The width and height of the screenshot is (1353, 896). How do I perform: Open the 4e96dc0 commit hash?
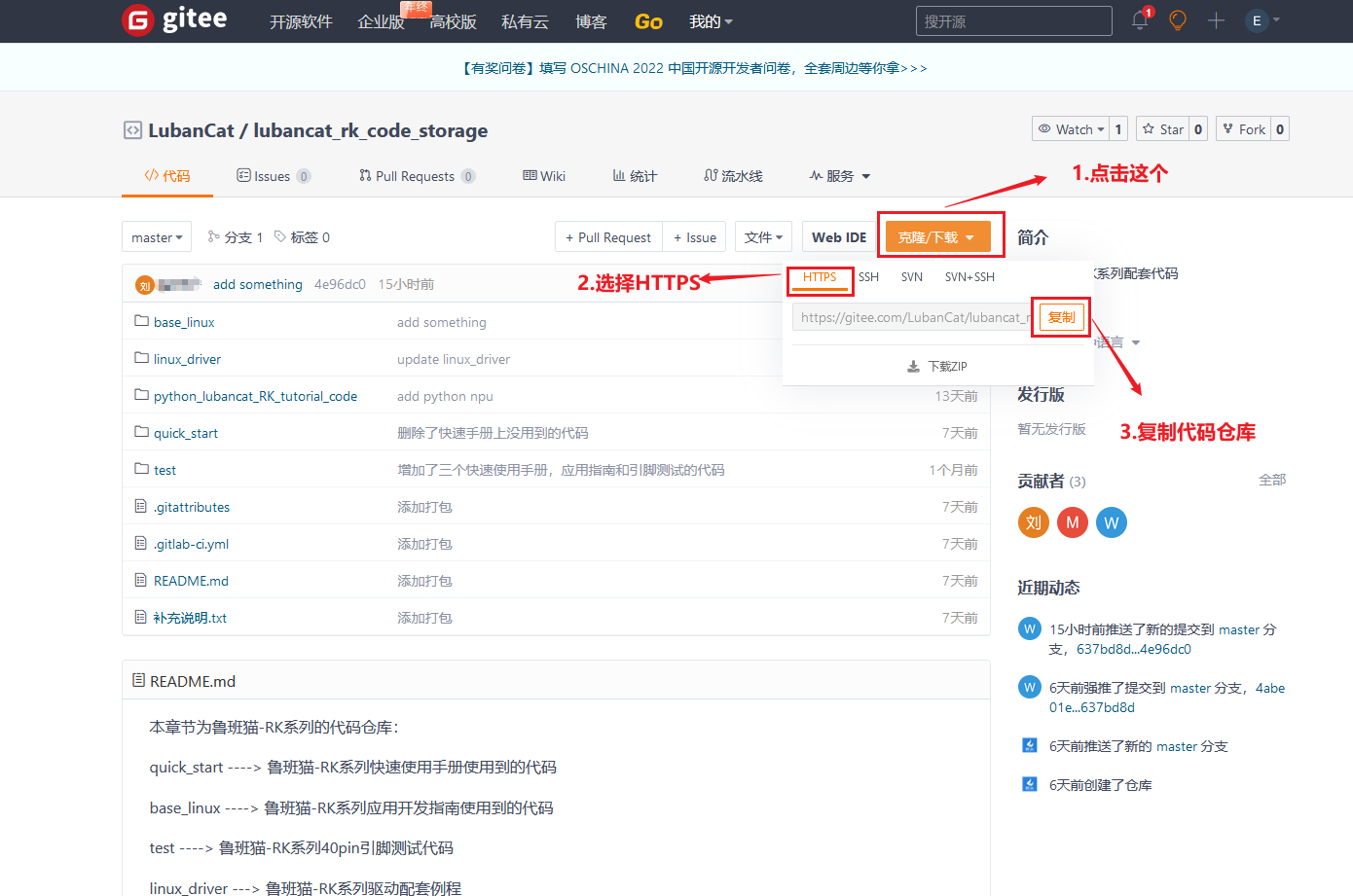coord(340,284)
